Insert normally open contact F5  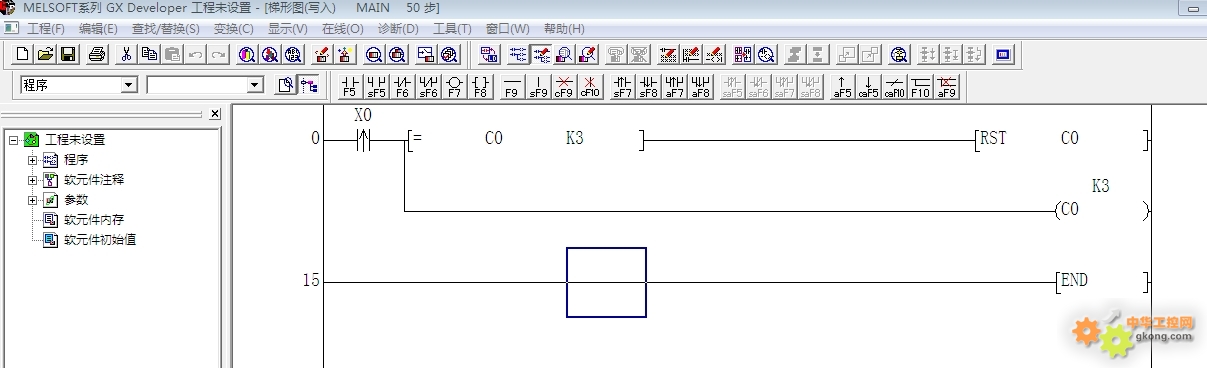tap(349, 86)
